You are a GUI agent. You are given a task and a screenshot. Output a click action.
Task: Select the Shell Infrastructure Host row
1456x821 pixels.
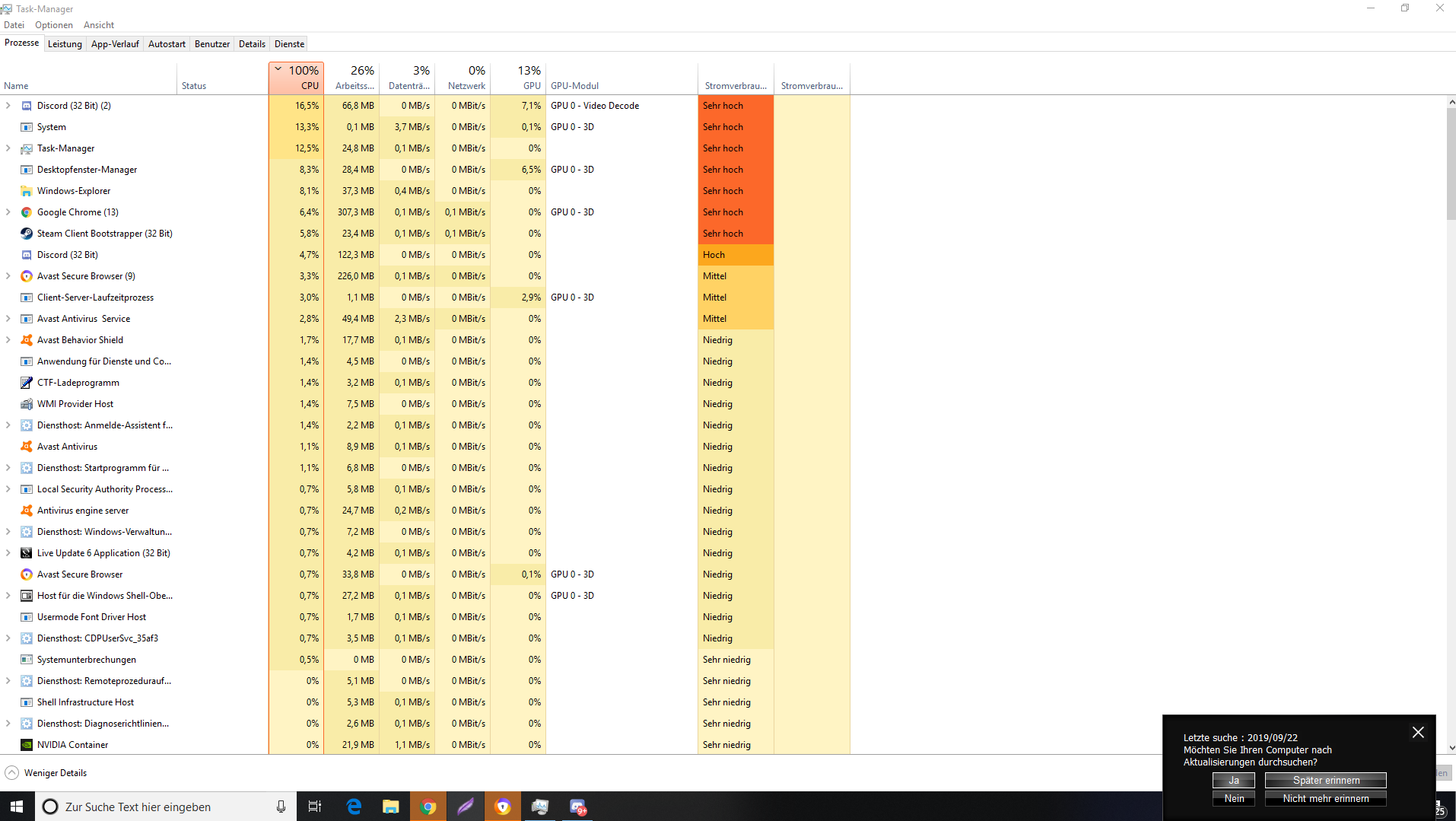pos(424,702)
